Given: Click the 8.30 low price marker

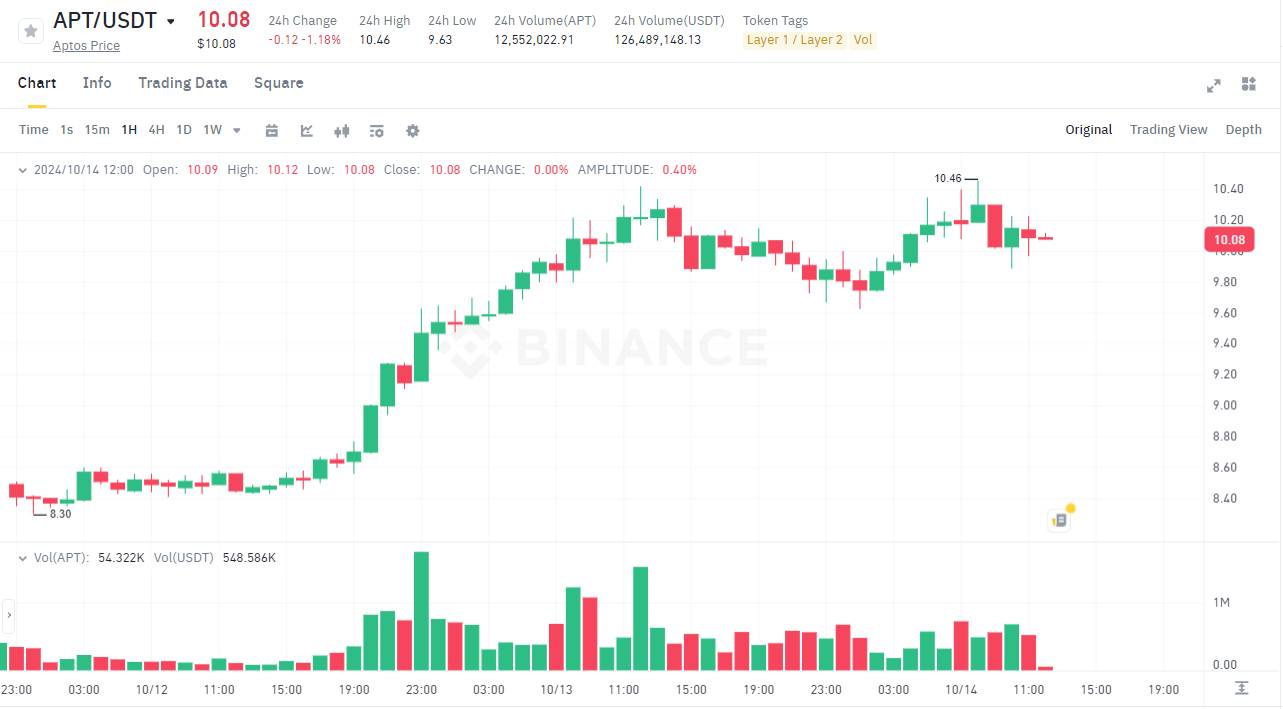Looking at the screenshot, I should pyautogui.click(x=60, y=514).
